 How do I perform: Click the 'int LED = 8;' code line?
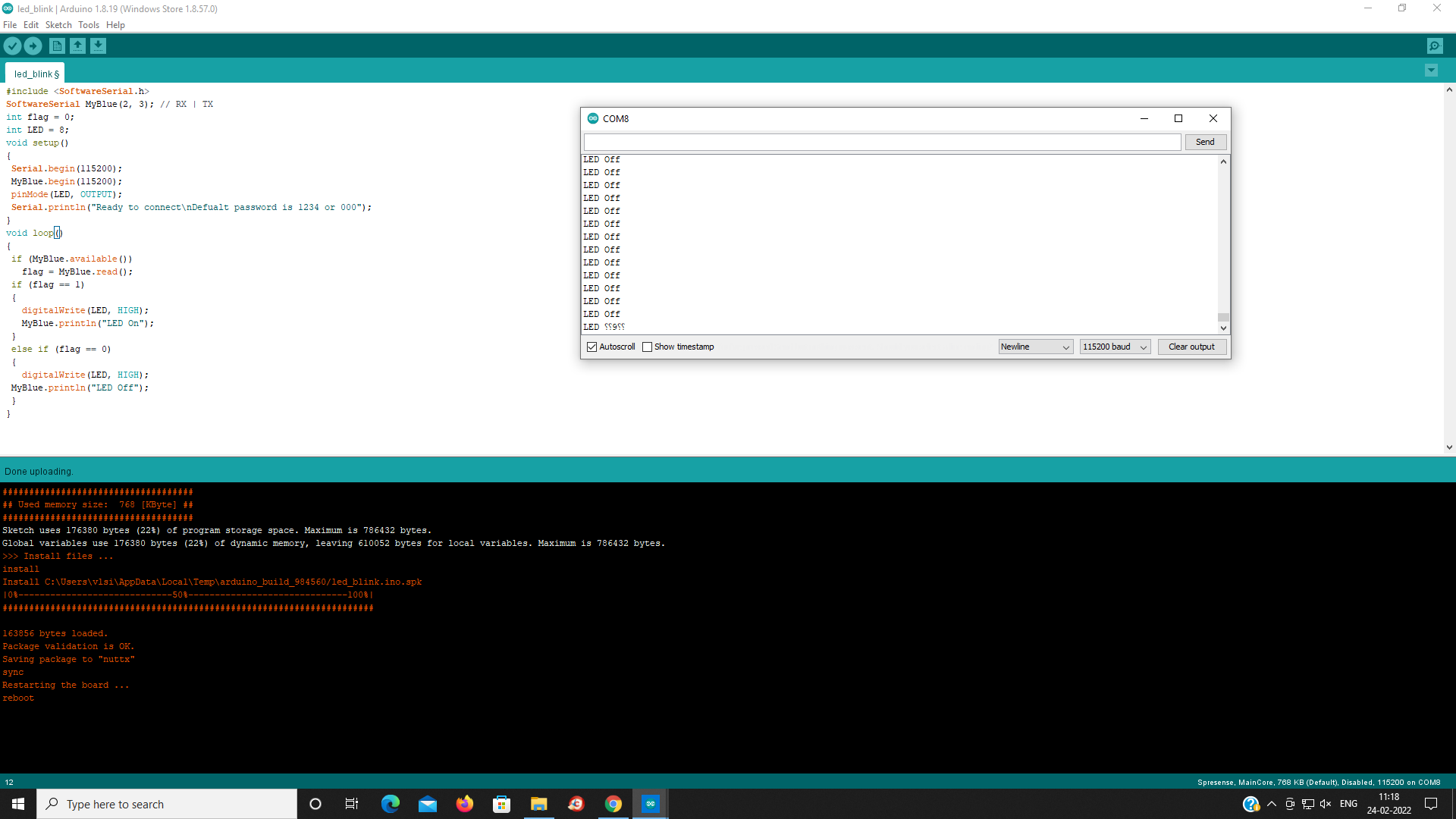(37, 130)
